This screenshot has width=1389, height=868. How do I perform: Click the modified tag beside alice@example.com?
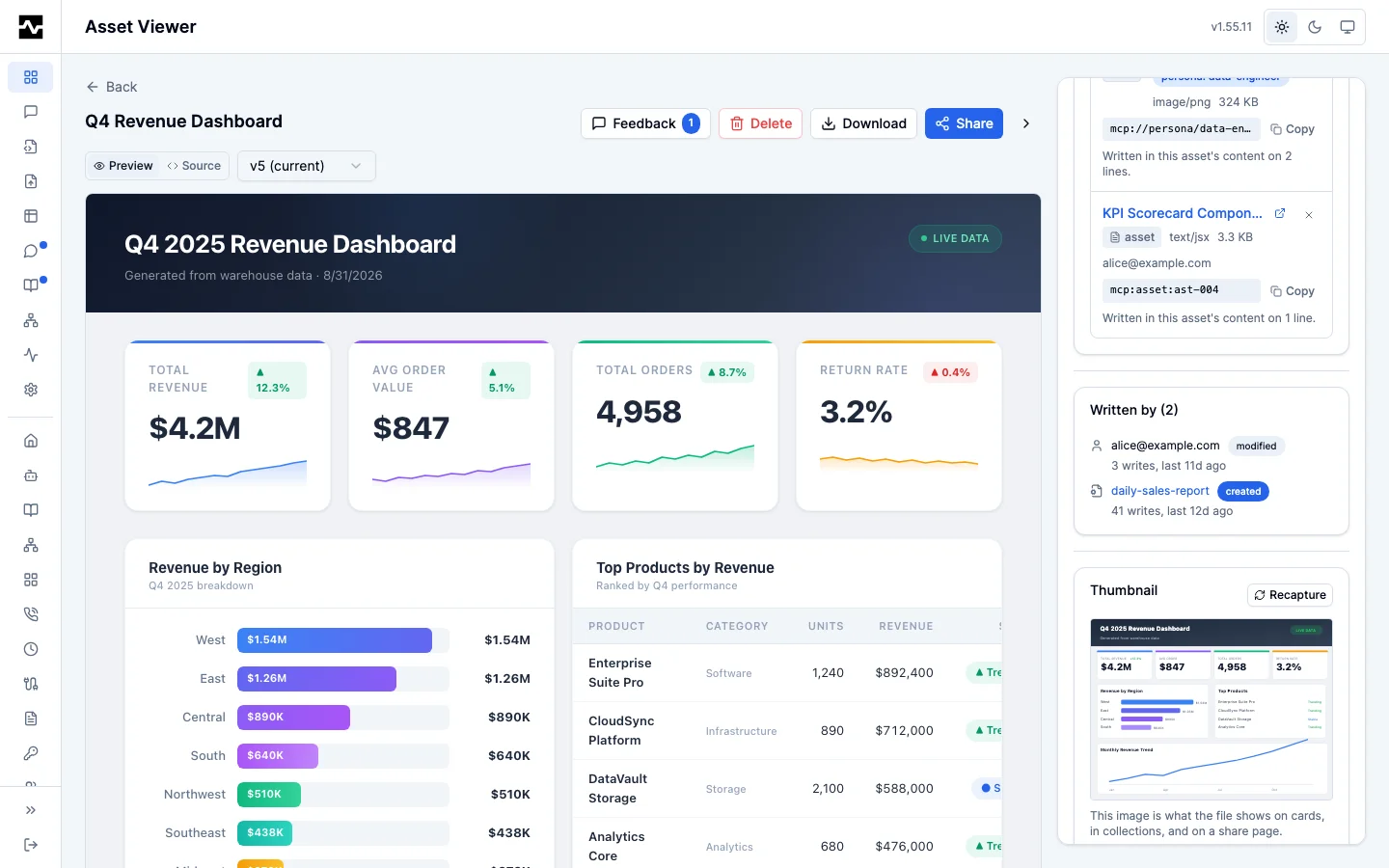(x=1256, y=446)
